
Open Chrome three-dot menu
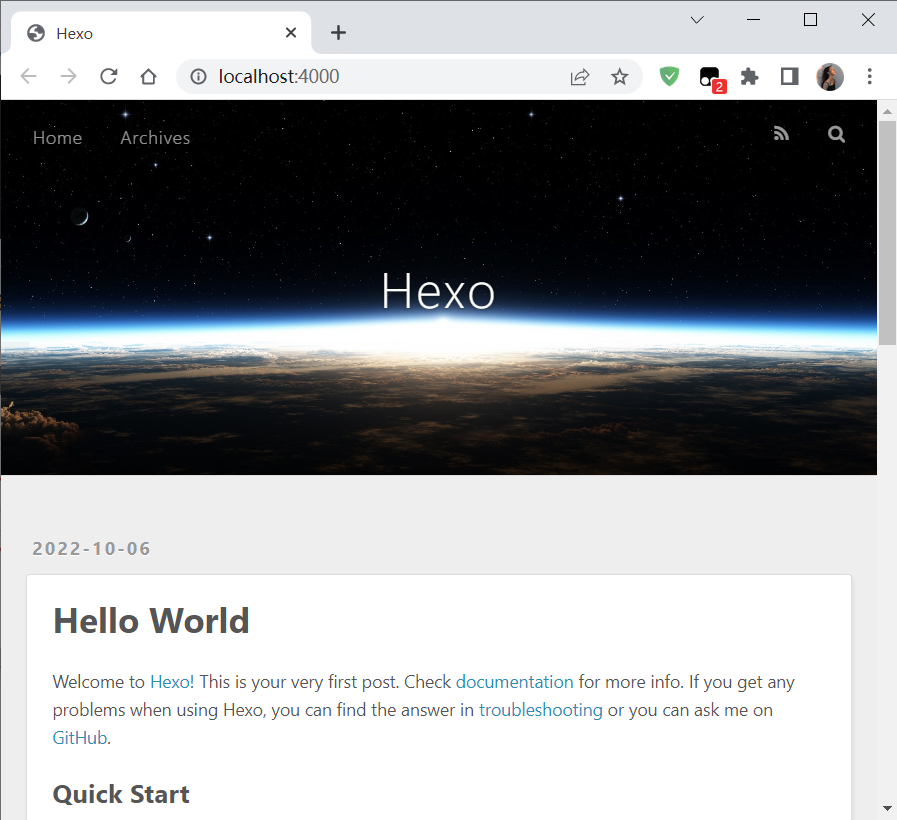coord(869,76)
